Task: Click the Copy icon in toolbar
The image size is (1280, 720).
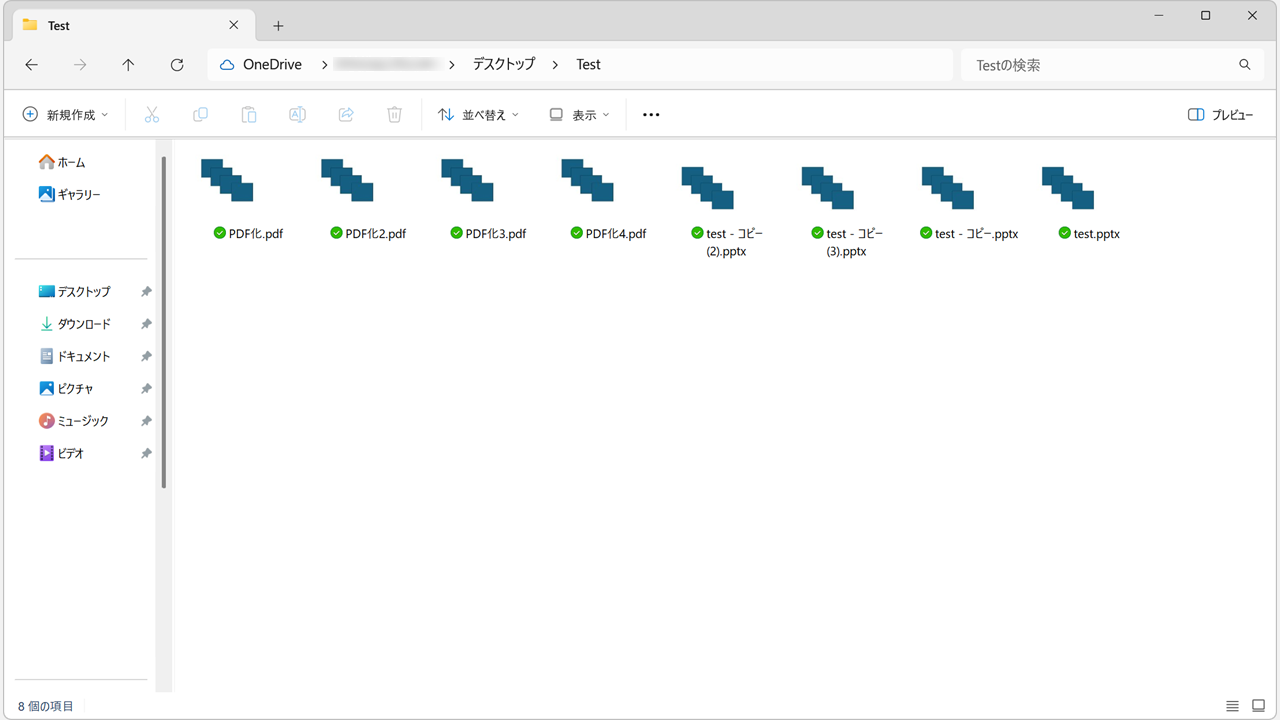Action: pyautogui.click(x=200, y=115)
